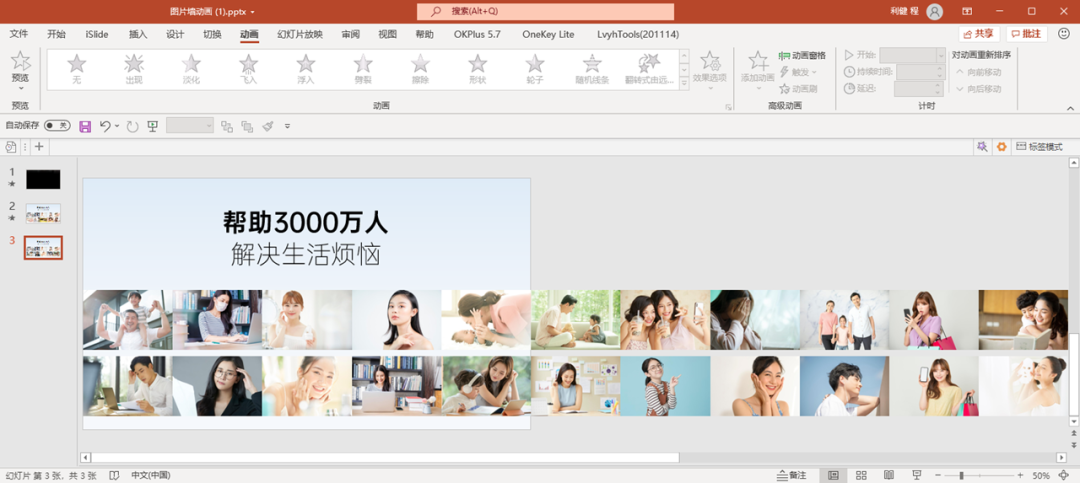Open the 切换 transitions tab

[x=212, y=34]
